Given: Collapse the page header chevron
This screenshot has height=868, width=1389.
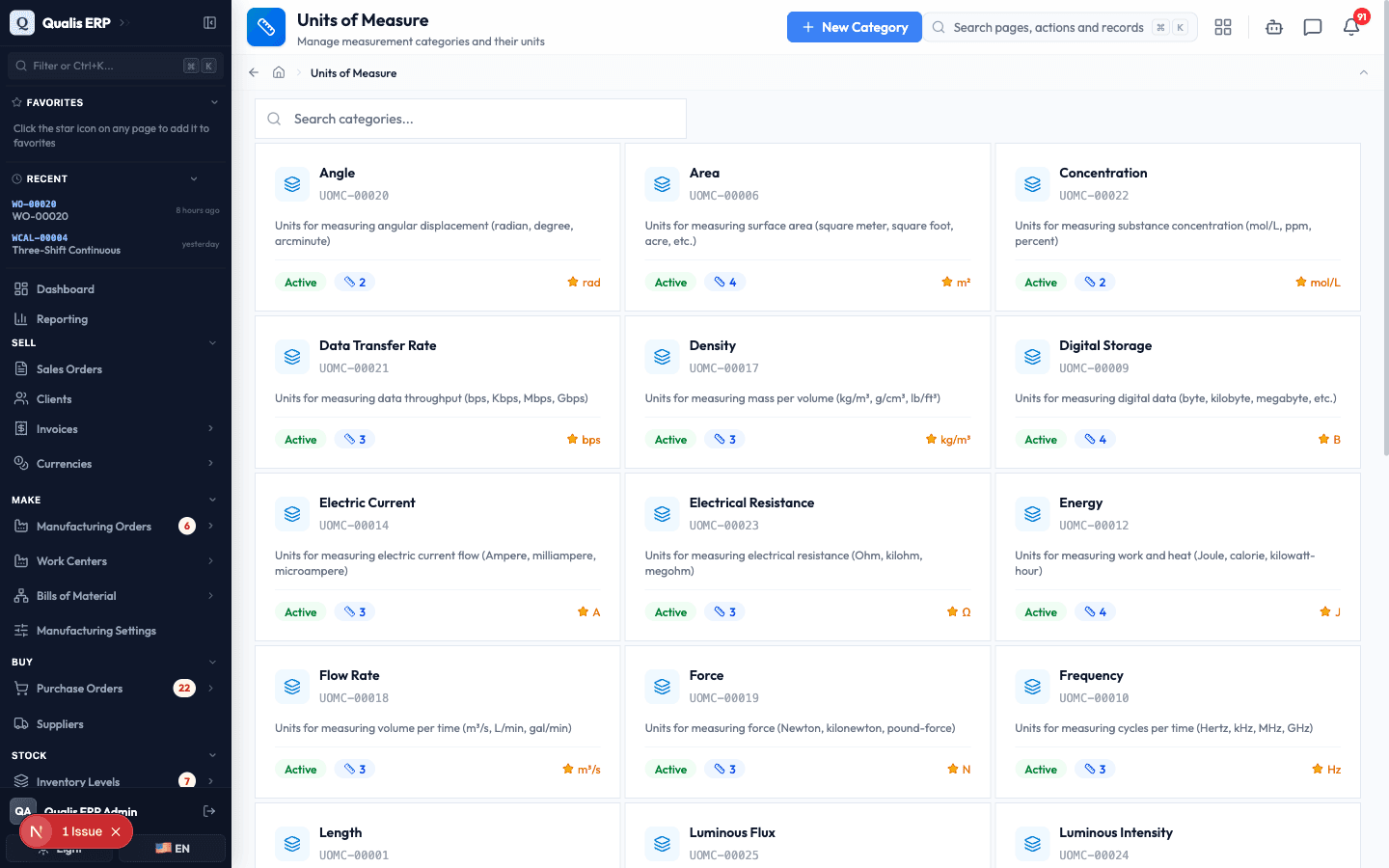Looking at the screenshot, I should tap(1364, 72).
